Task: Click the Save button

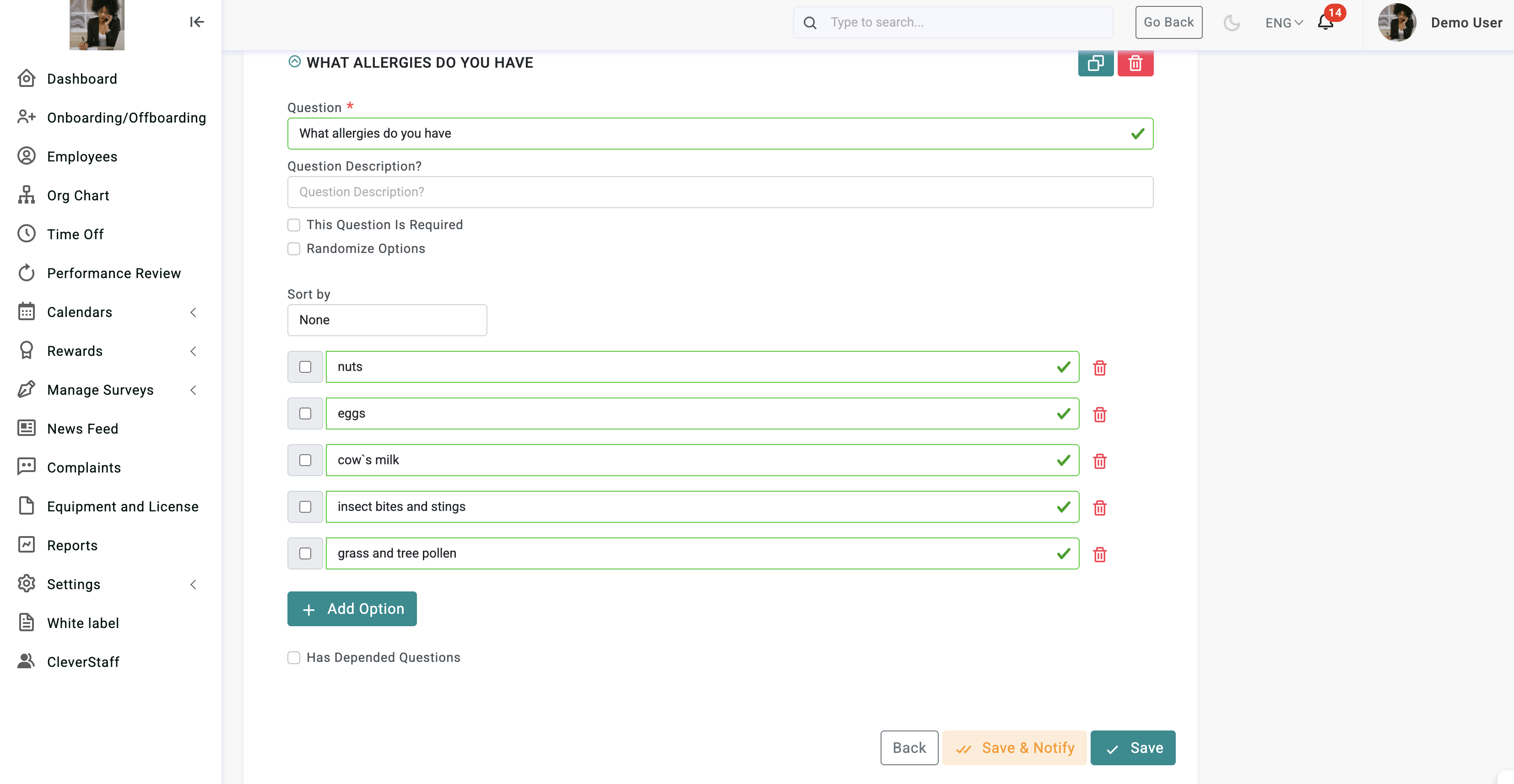Action: [x=1133, y=747]
